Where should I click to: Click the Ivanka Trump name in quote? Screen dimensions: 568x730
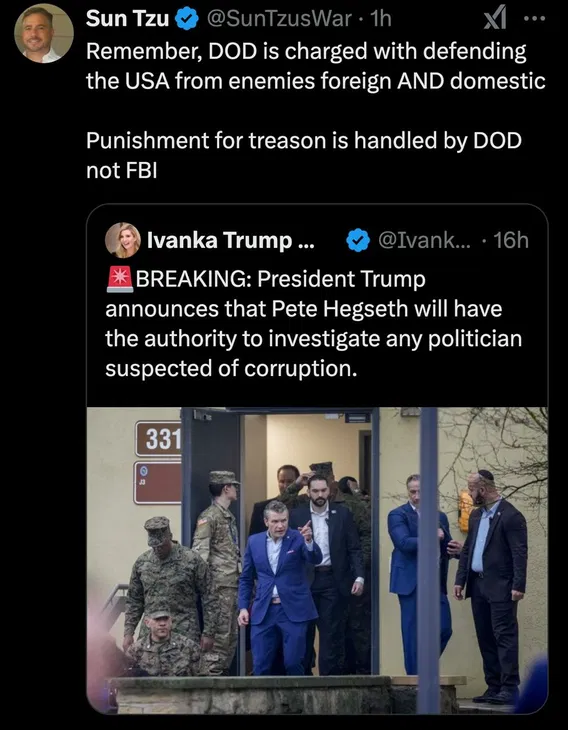click(230, 240)
